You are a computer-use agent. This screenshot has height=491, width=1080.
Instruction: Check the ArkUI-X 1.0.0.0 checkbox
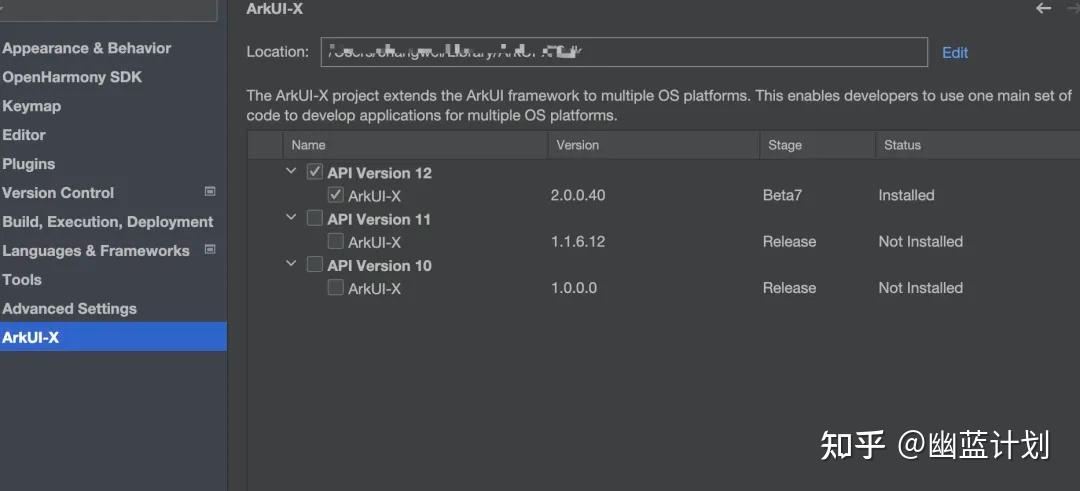[335, 287]
